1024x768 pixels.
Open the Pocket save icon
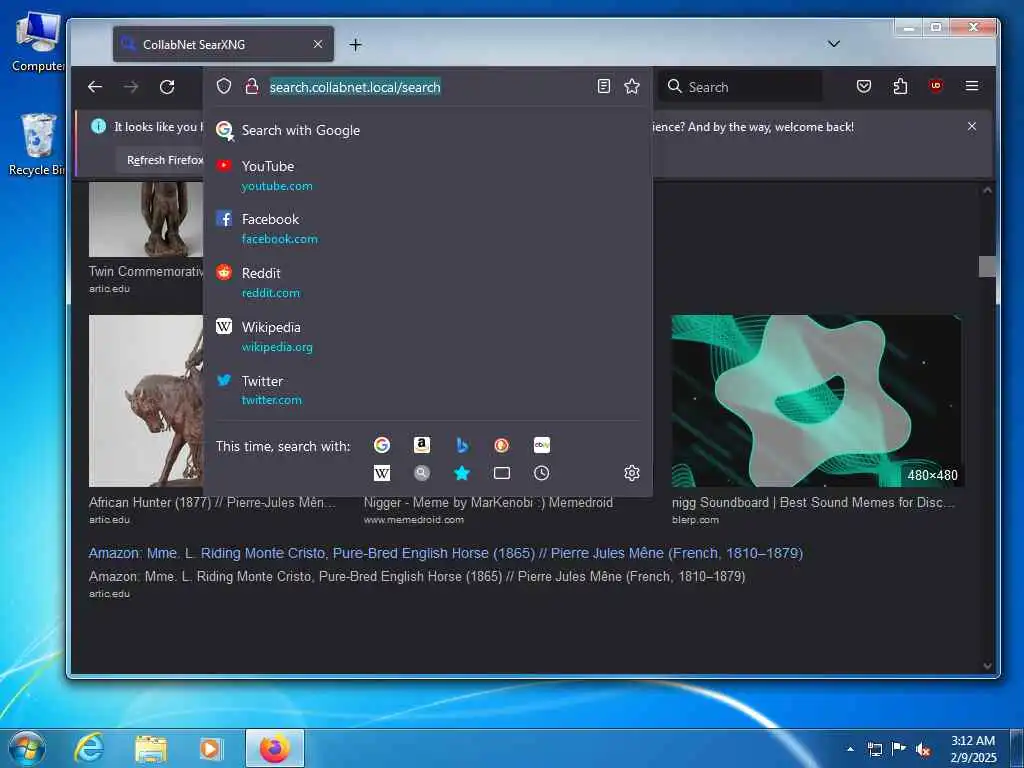coord(864,86)
